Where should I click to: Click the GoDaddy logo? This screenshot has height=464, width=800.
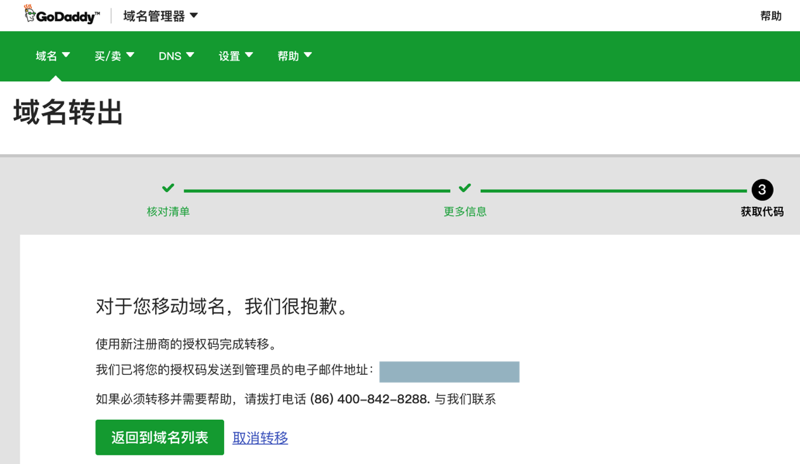(x=61, y=15)
